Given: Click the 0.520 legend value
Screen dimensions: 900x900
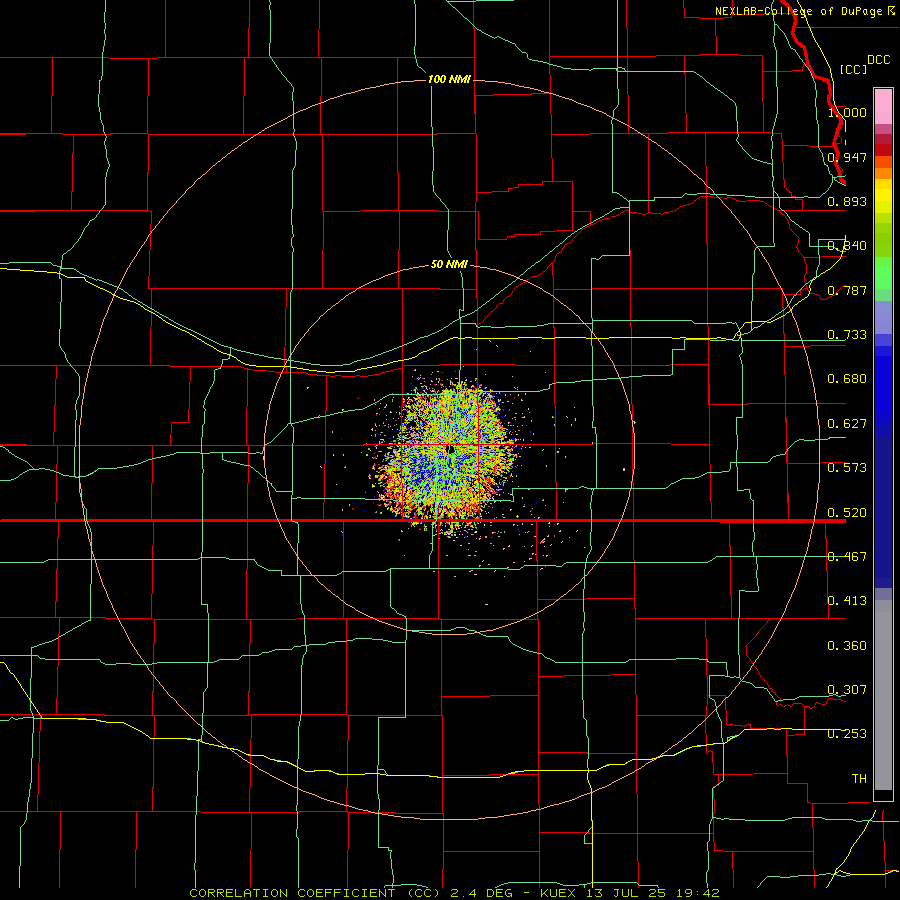Looking at the screenshot, I should [x=847, y=513].
